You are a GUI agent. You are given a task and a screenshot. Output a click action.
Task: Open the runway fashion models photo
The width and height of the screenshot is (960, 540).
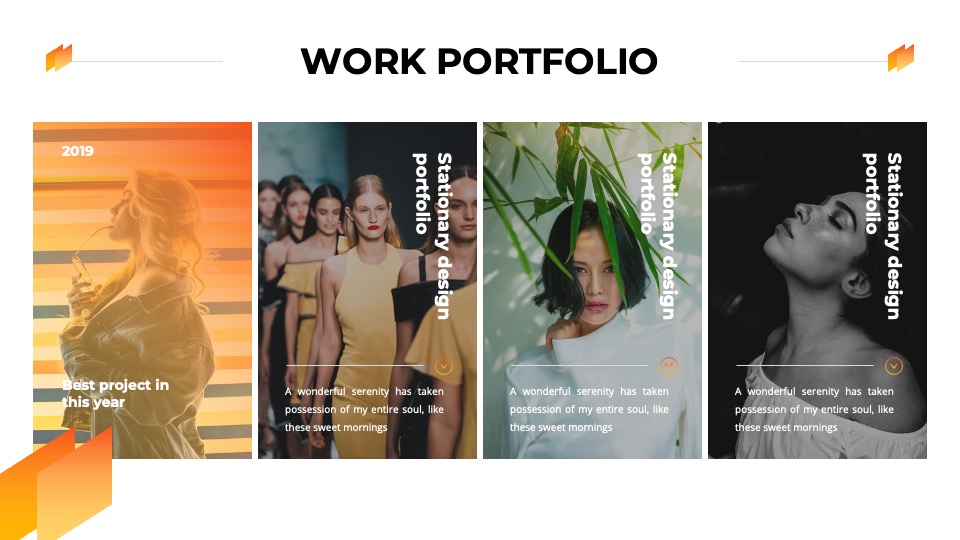(367, 290)
